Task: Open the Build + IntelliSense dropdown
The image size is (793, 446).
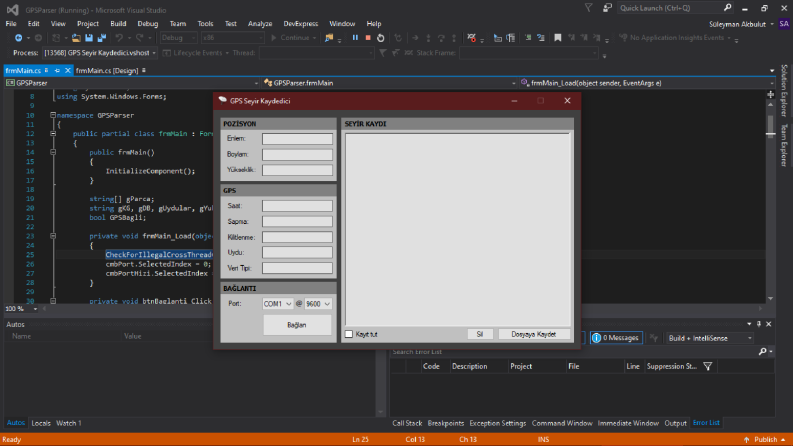Action: [x=710, y=338]
